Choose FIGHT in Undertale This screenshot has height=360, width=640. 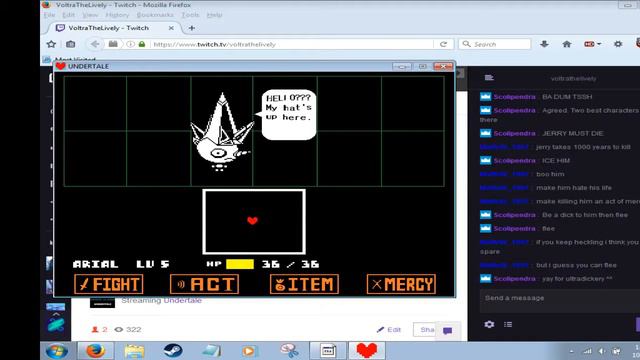109,284
